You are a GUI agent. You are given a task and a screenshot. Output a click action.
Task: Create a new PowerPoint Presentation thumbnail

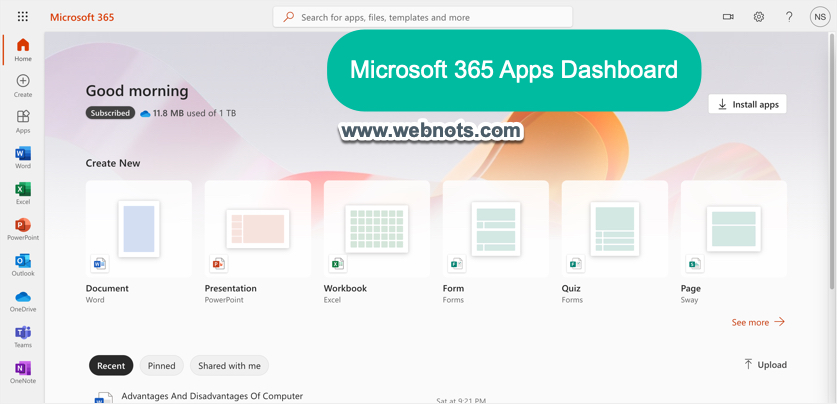pyautogui.click(x=258, y=229)
